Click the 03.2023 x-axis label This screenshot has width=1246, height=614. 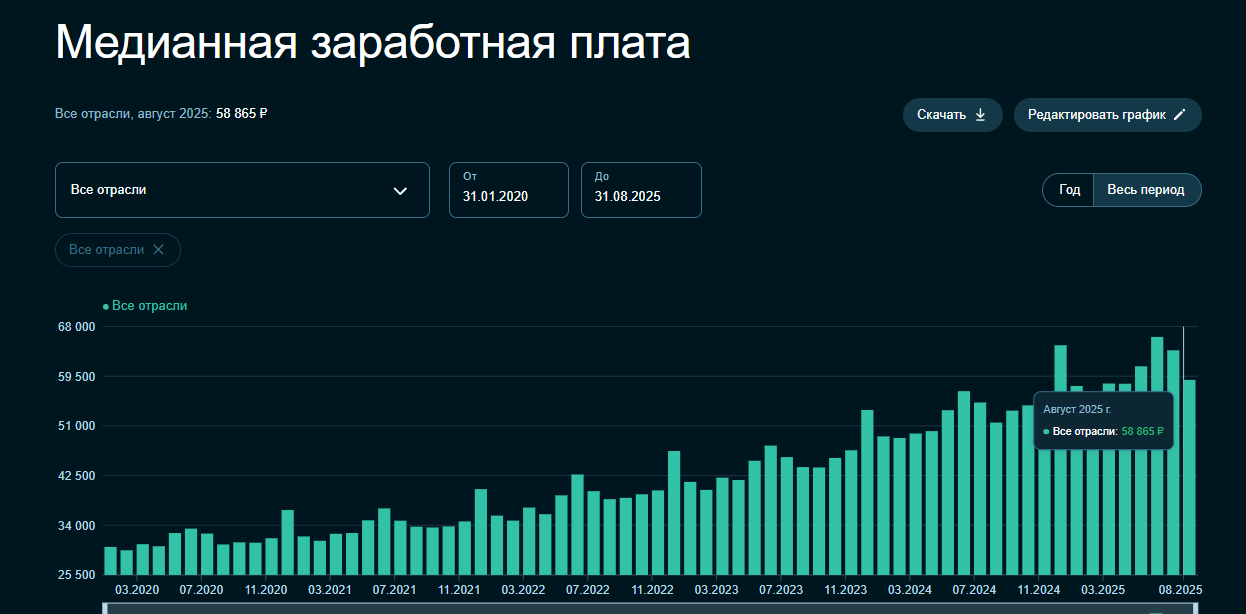click(x=716, y=590)
